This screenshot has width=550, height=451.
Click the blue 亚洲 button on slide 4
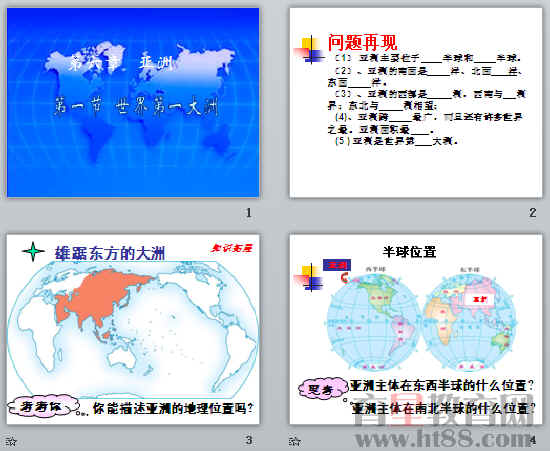pyautogui.click(x=337, y=265)
